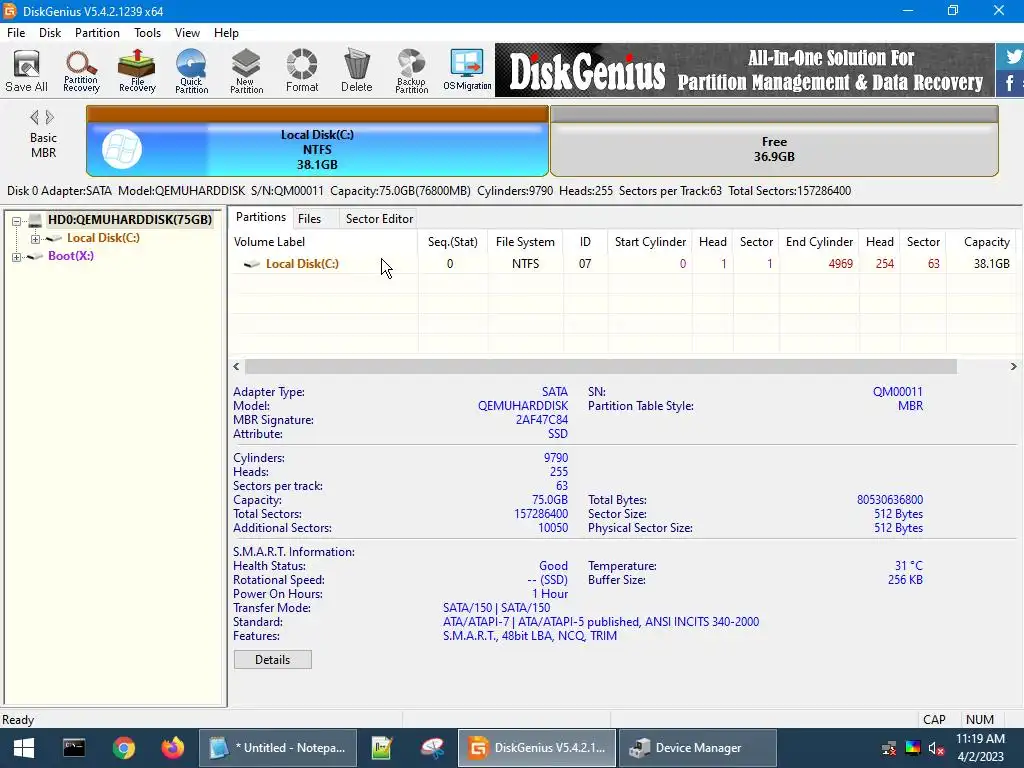
Task: Expand Boot(X:) tree node
Action: click(x=16, y=257)
